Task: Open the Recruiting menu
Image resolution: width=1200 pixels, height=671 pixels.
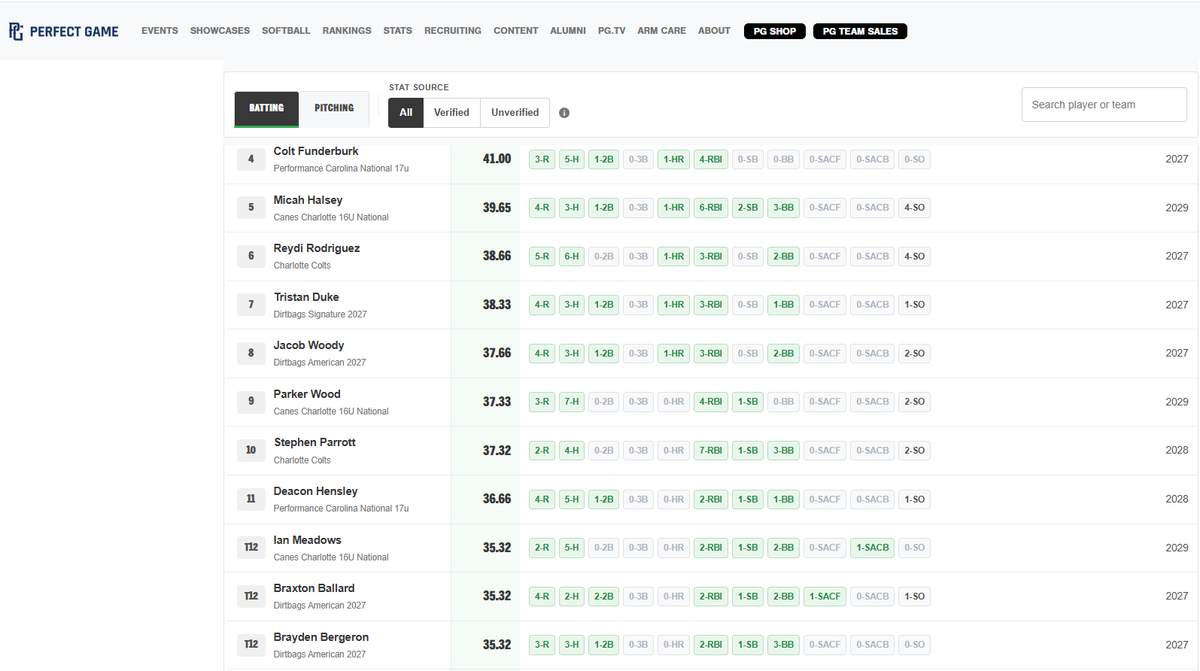Action: (x=453, y=31)
